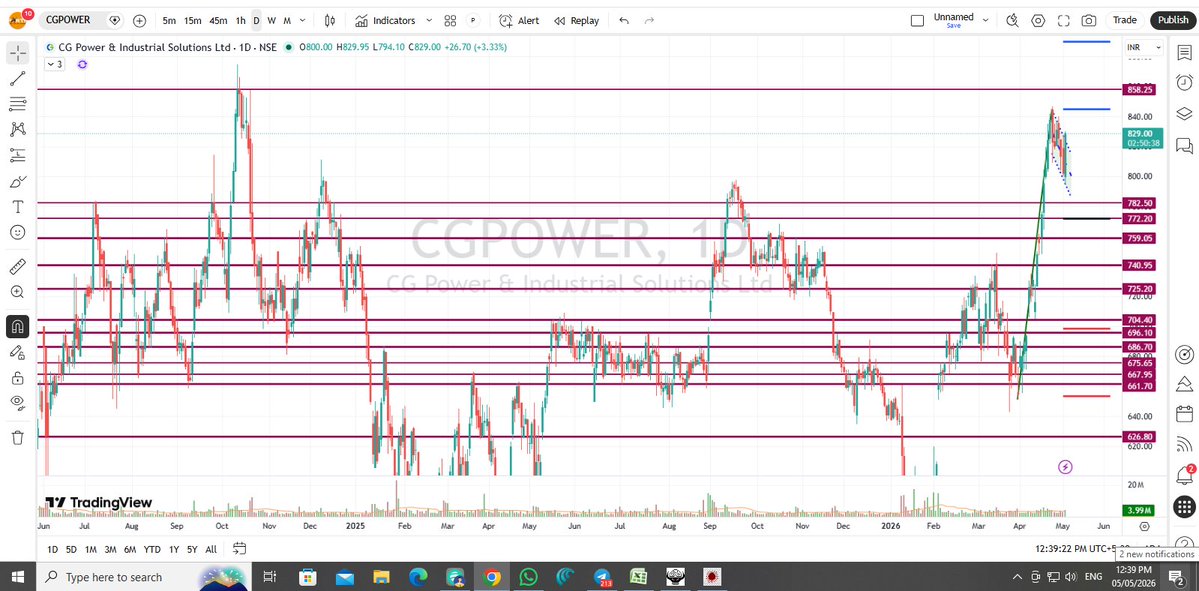Click the Publish button
This screenshot has width=1199, height=591.
click(1172, 21)
